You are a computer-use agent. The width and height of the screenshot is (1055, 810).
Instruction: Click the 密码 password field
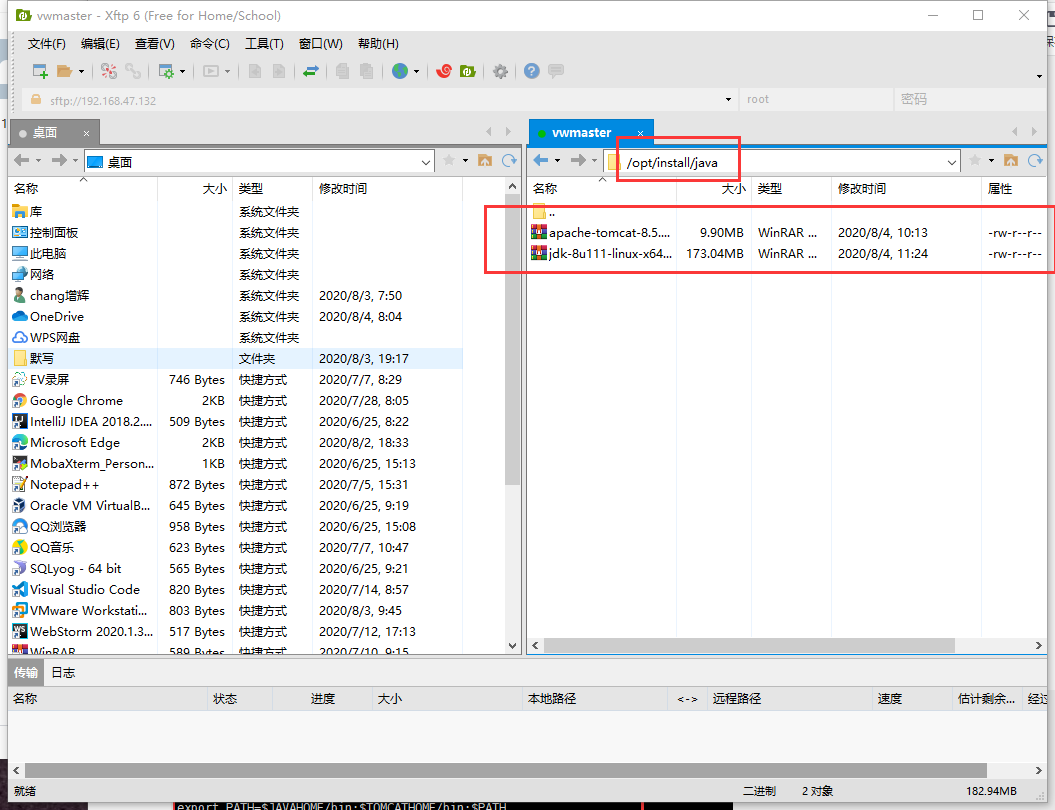pyautogui.click(x=970, y=100)
